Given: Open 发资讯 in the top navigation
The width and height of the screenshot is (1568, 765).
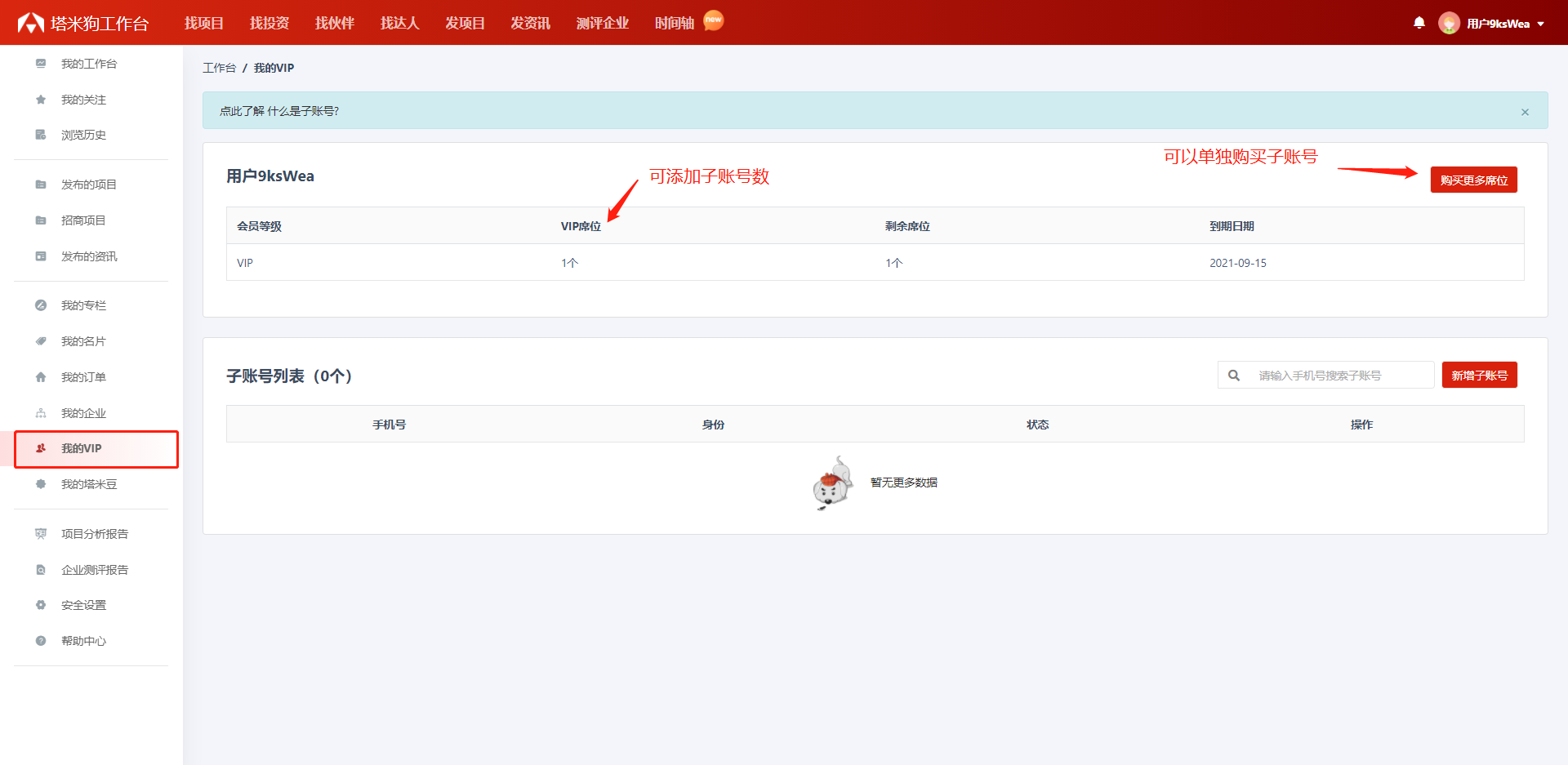Looking at the screenshot, I should tap(531, 23).
